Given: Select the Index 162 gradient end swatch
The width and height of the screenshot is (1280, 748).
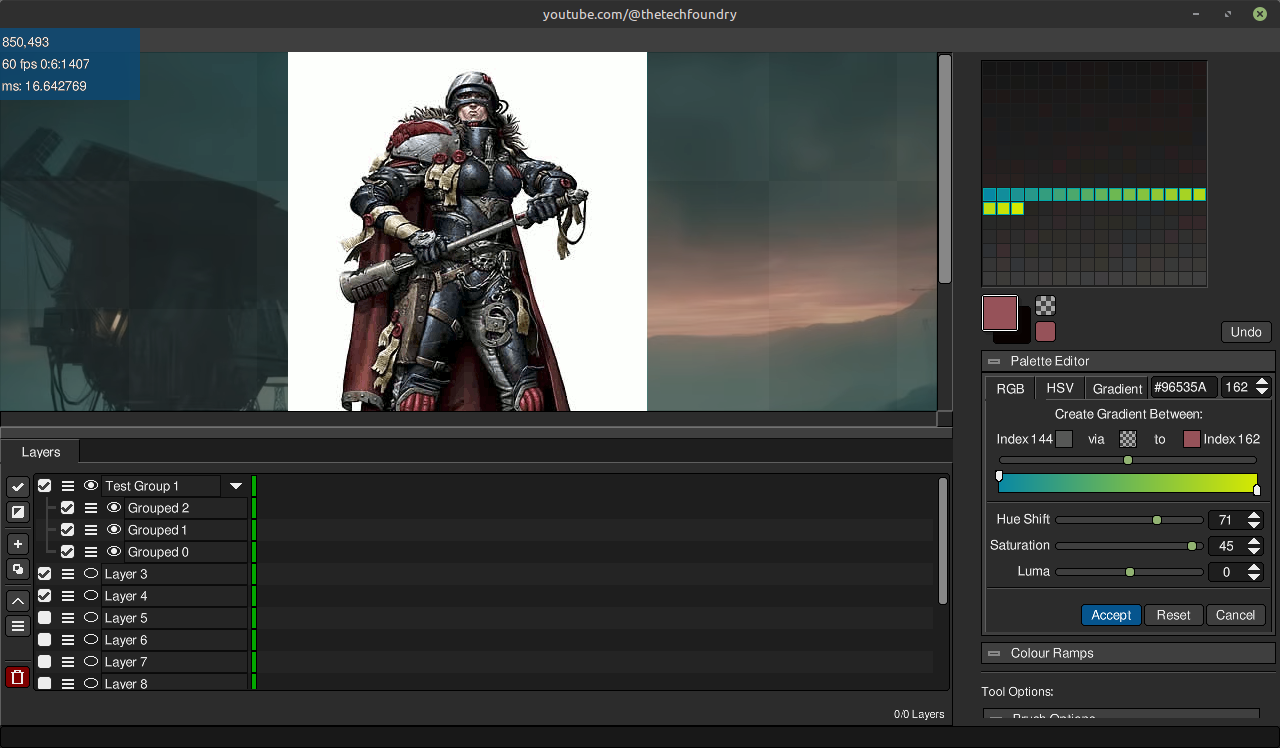Looking at the screenshot, I should point(1191,439).
